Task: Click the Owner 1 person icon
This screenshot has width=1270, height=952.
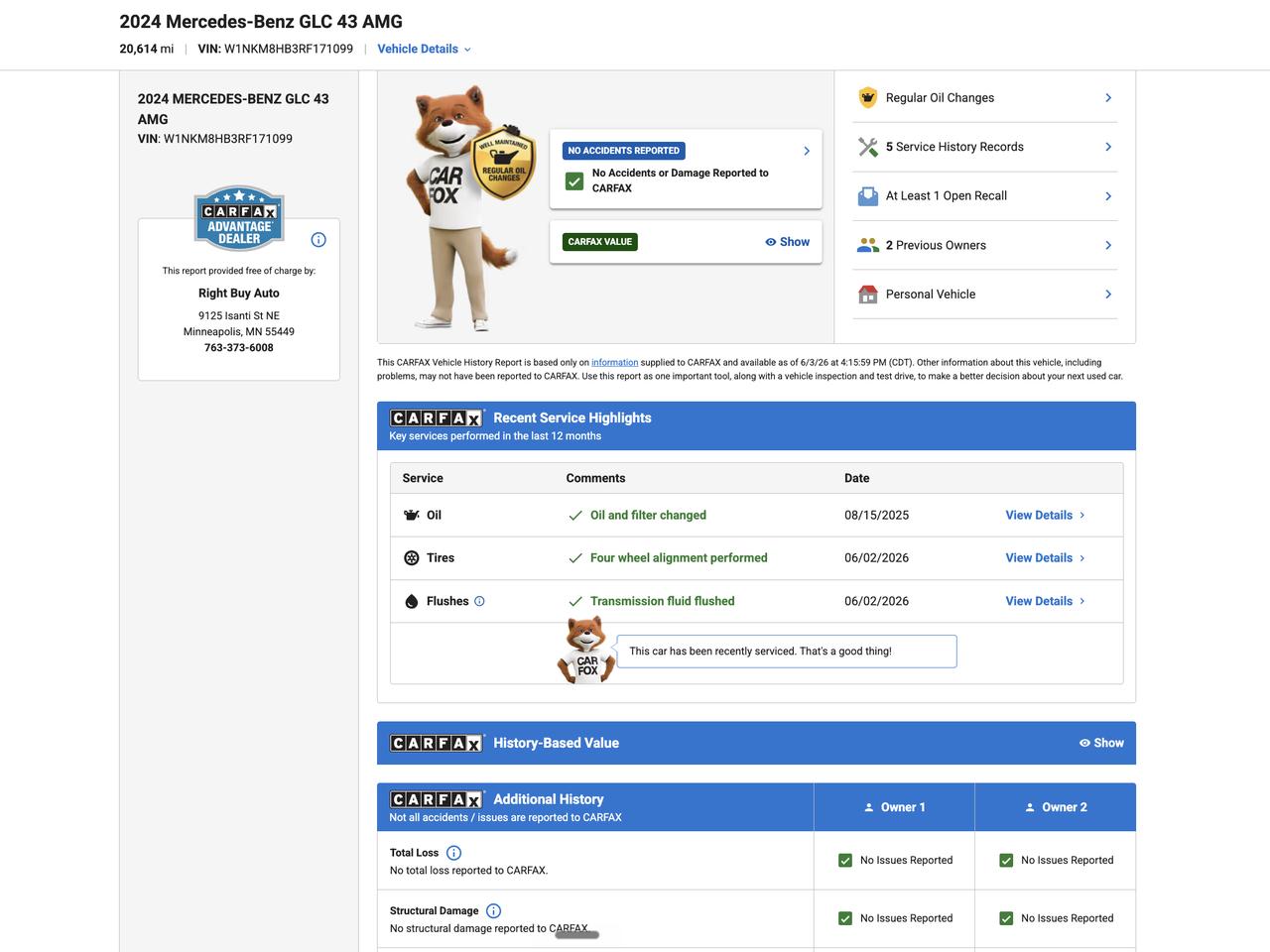Action: [869, 807]
